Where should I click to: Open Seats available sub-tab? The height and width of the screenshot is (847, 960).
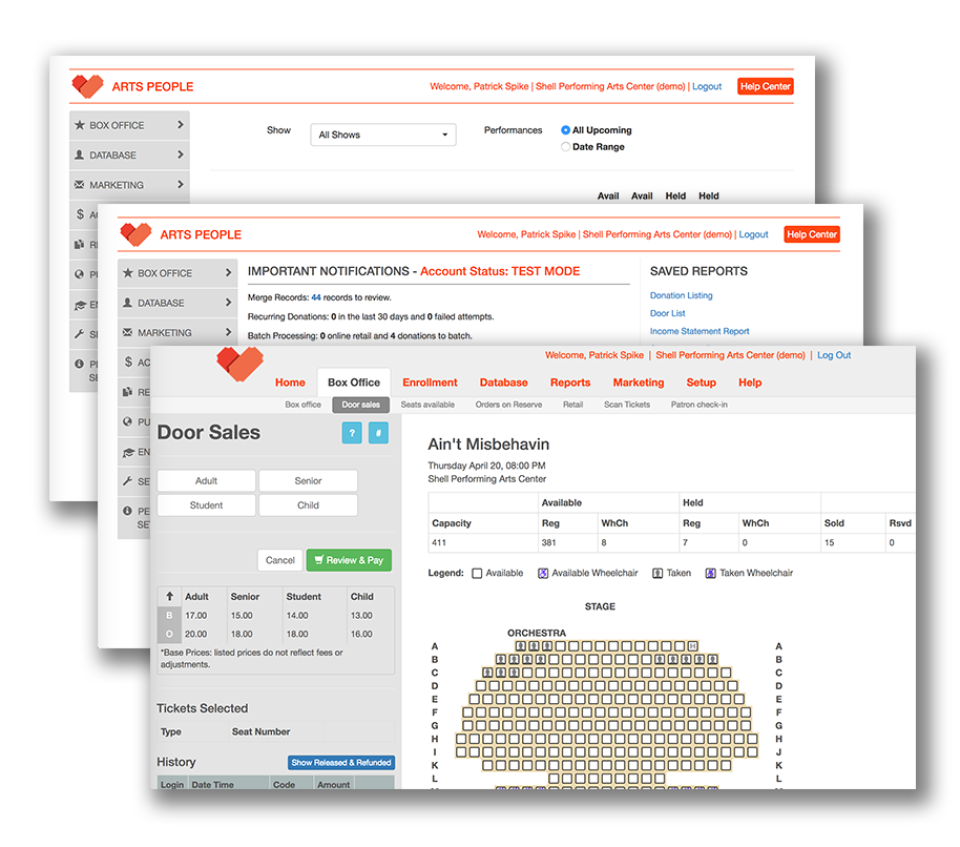(427, 405)
